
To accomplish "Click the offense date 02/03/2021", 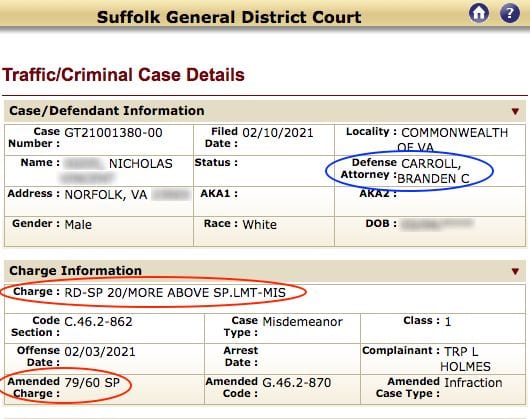I will [100, 352].
